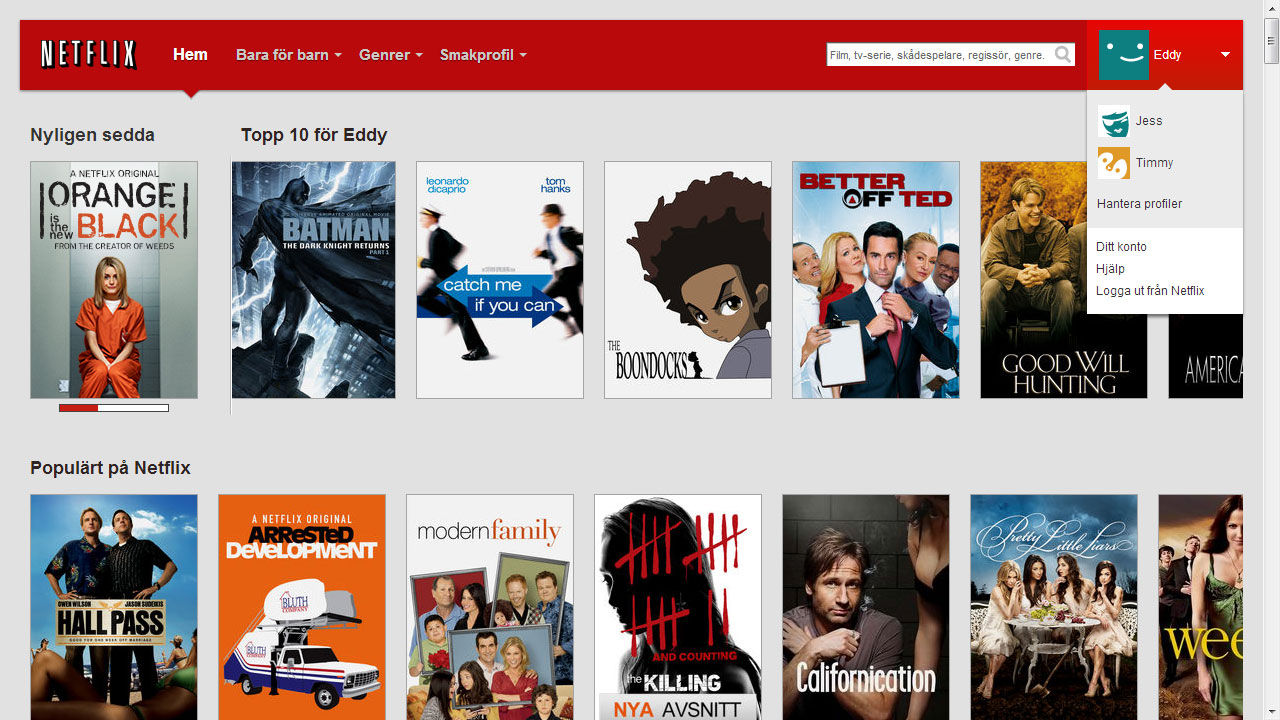Go to the Hem tab

coord(190,54)
